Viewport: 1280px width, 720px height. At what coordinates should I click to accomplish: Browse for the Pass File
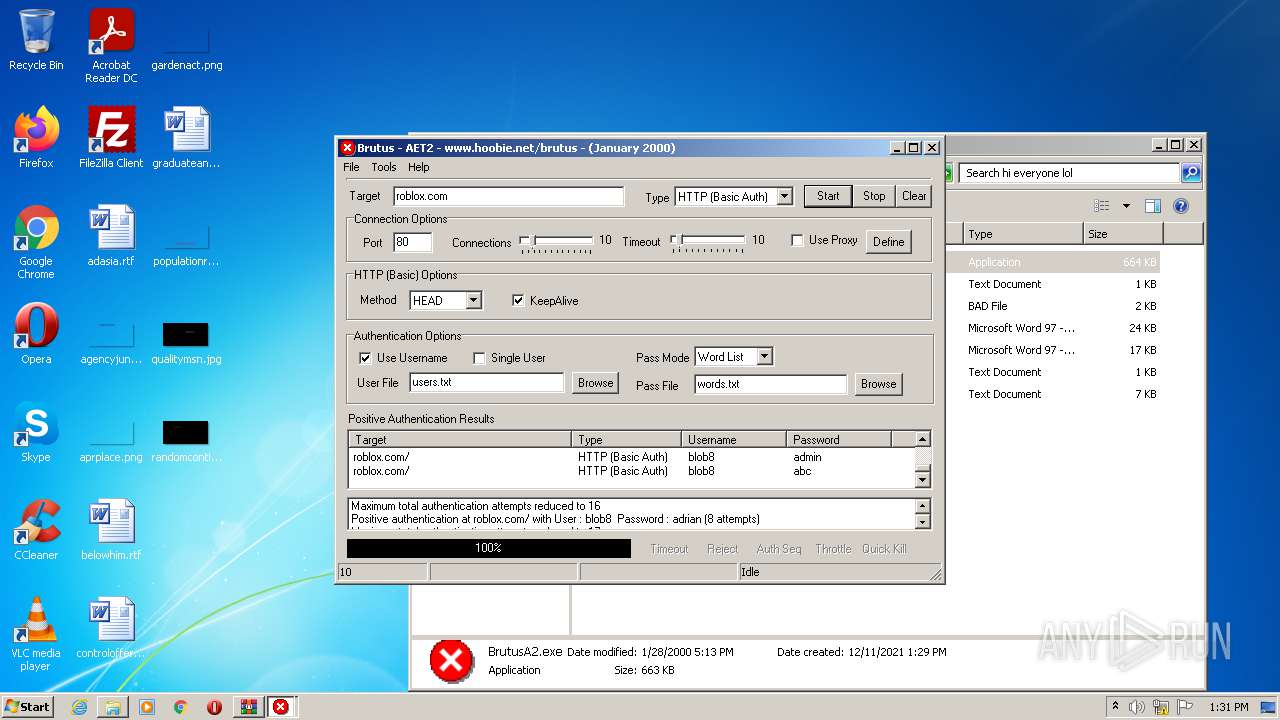click(878, 384)
